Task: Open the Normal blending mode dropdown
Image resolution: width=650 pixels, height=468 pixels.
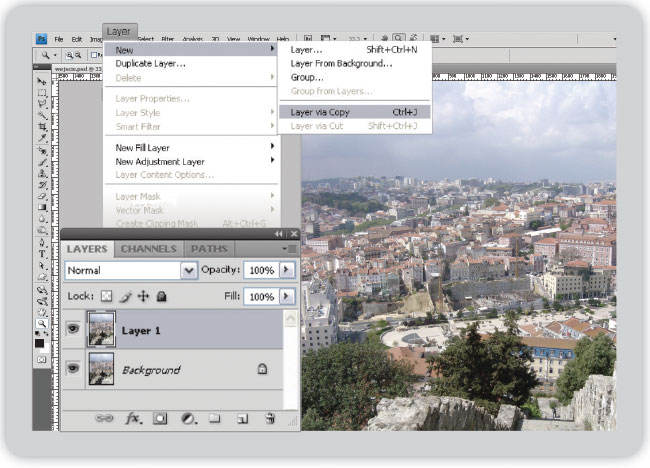Action: click(188, 270)
